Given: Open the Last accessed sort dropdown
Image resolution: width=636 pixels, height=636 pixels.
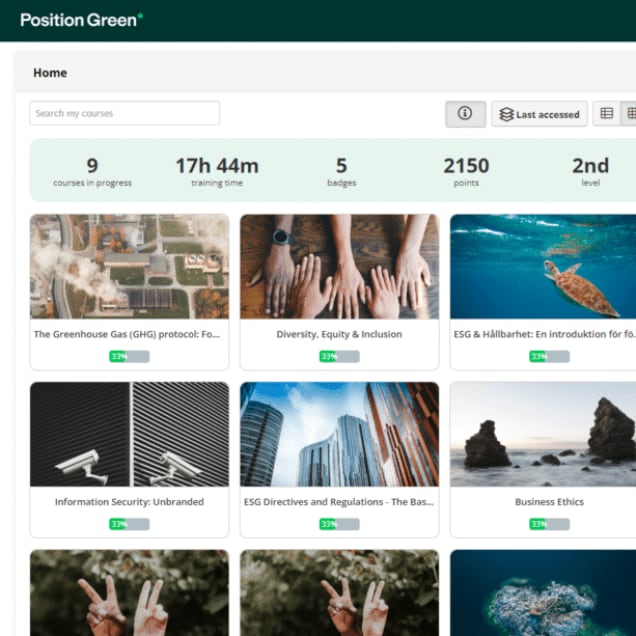Looking at the screenshot, I should tap(539, 114).
